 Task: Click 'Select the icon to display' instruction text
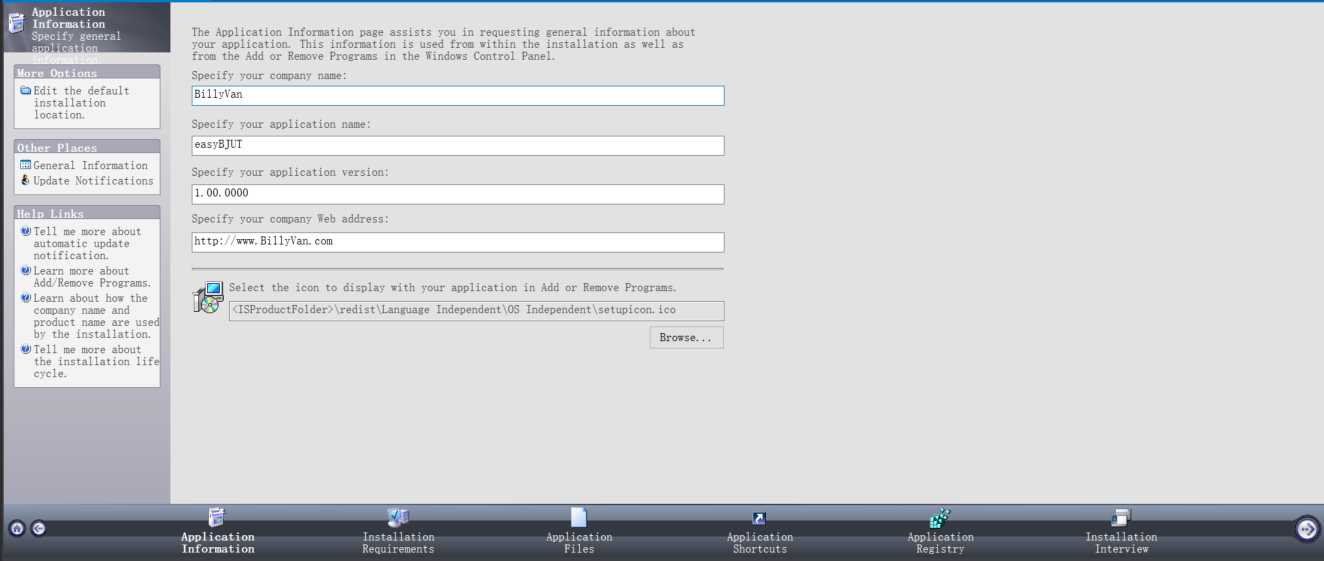(x=453, y=288)
